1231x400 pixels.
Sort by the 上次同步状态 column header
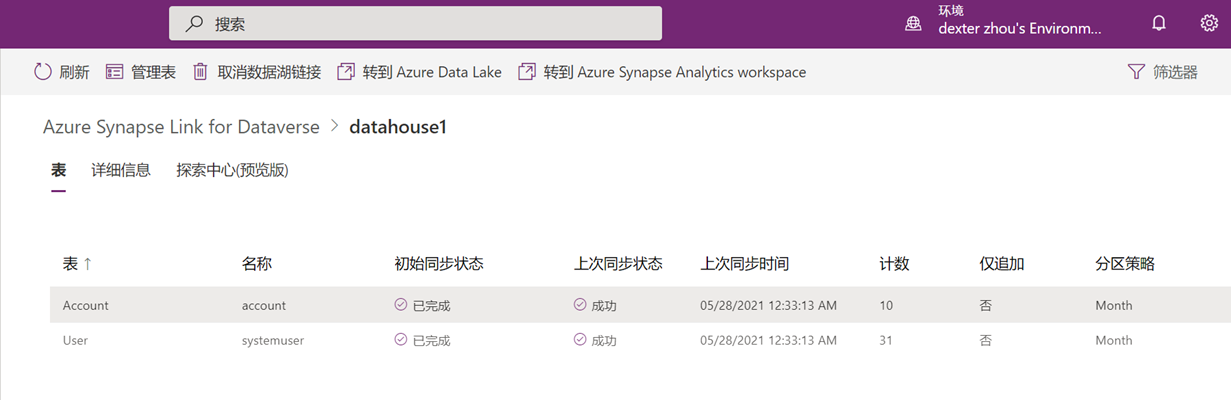click(x=618, y=264)
